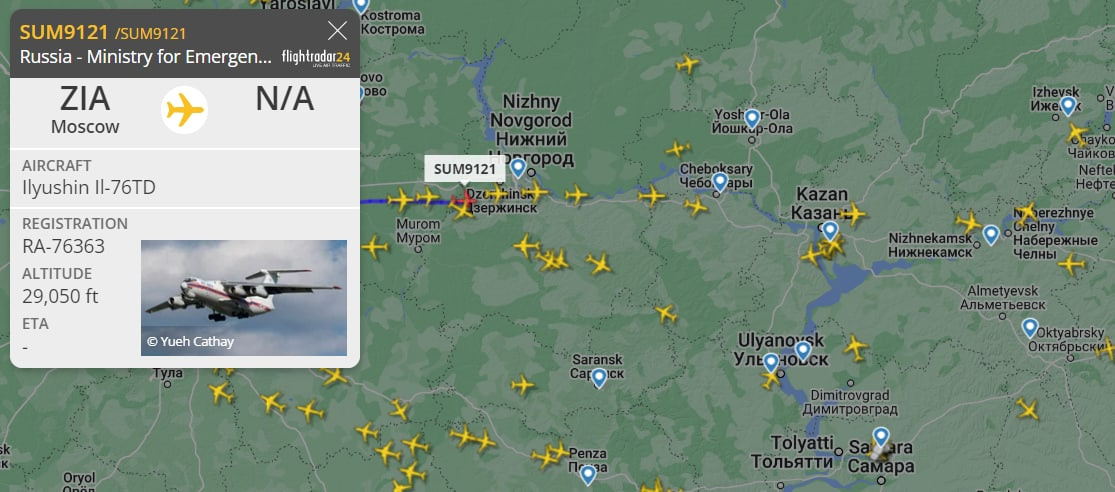1115x492 pixels.
Task: Select the Samara airport pin
Action: (x=881, y=437)
